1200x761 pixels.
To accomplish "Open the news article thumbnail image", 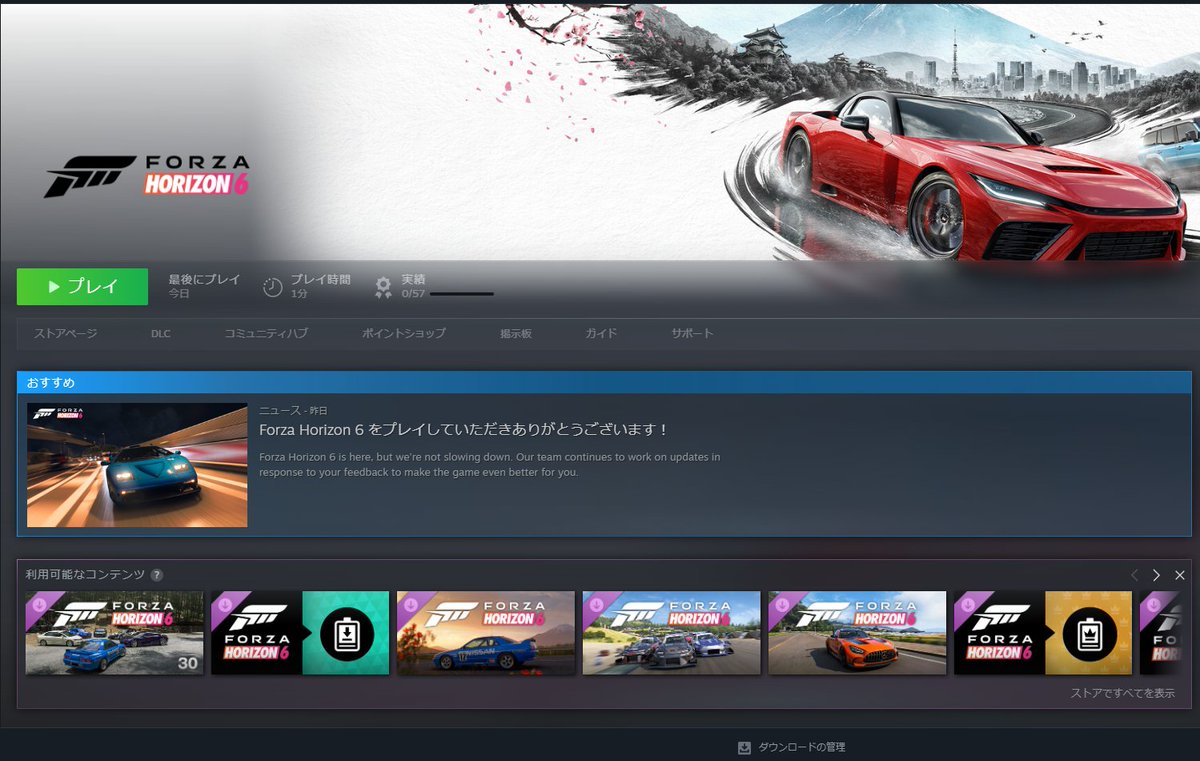I will [x=137, y=465].
